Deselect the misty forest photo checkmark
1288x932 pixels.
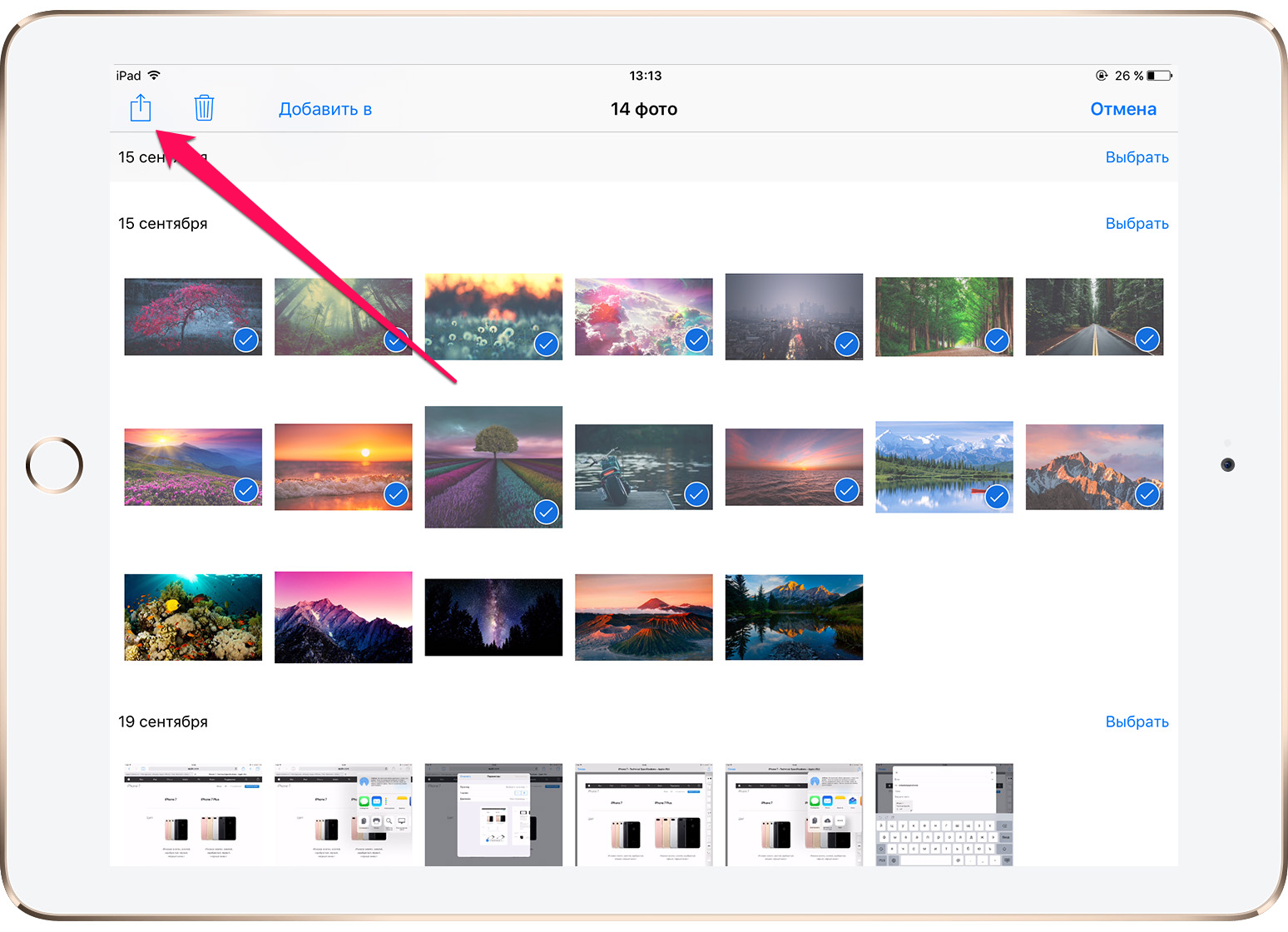[396, 340]
